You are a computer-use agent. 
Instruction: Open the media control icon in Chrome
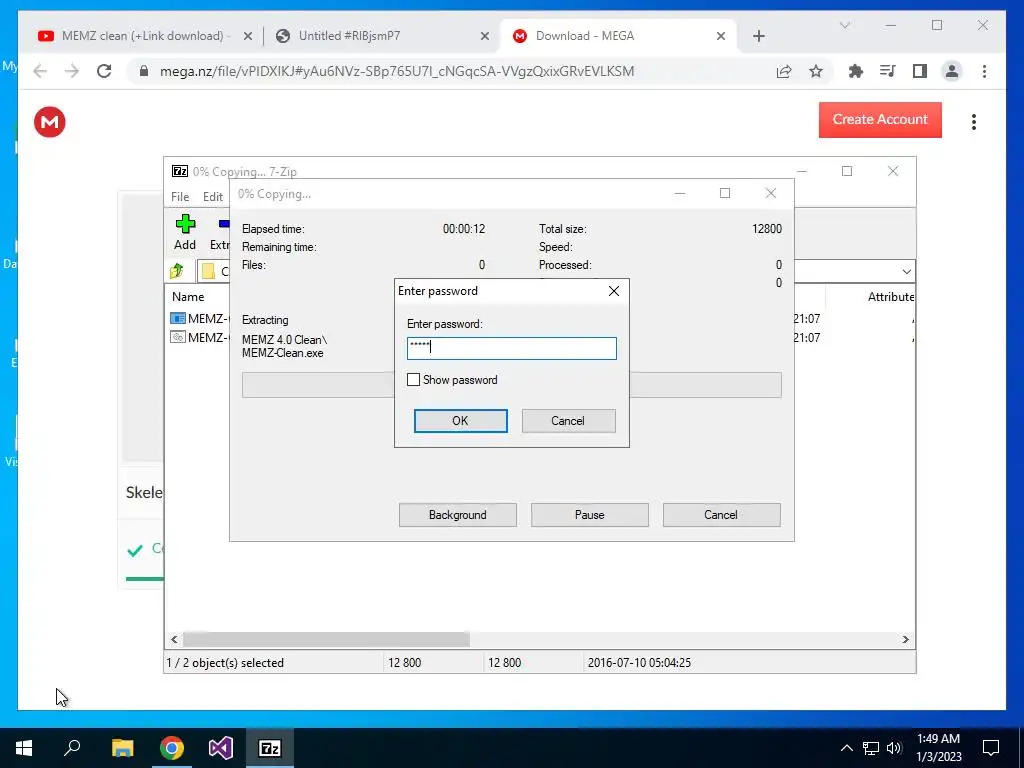(888, 71)
